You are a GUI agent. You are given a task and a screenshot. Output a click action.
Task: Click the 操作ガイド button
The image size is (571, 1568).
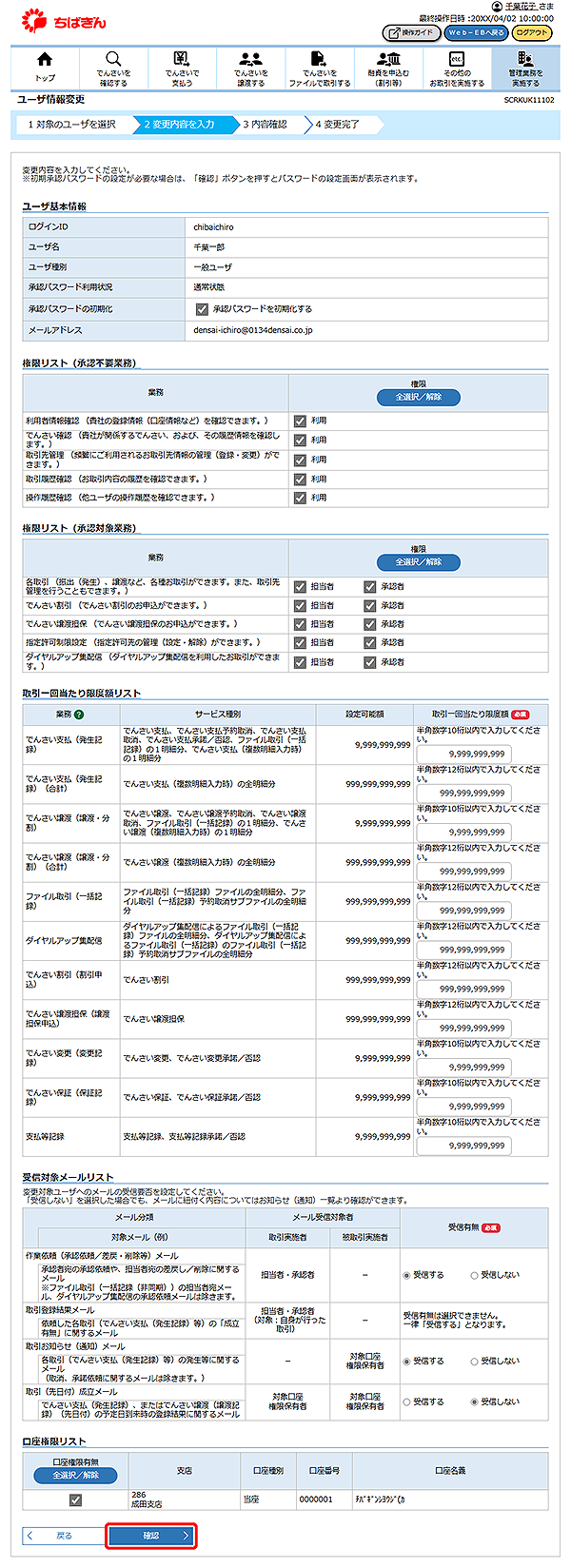(x=411, y=32)
